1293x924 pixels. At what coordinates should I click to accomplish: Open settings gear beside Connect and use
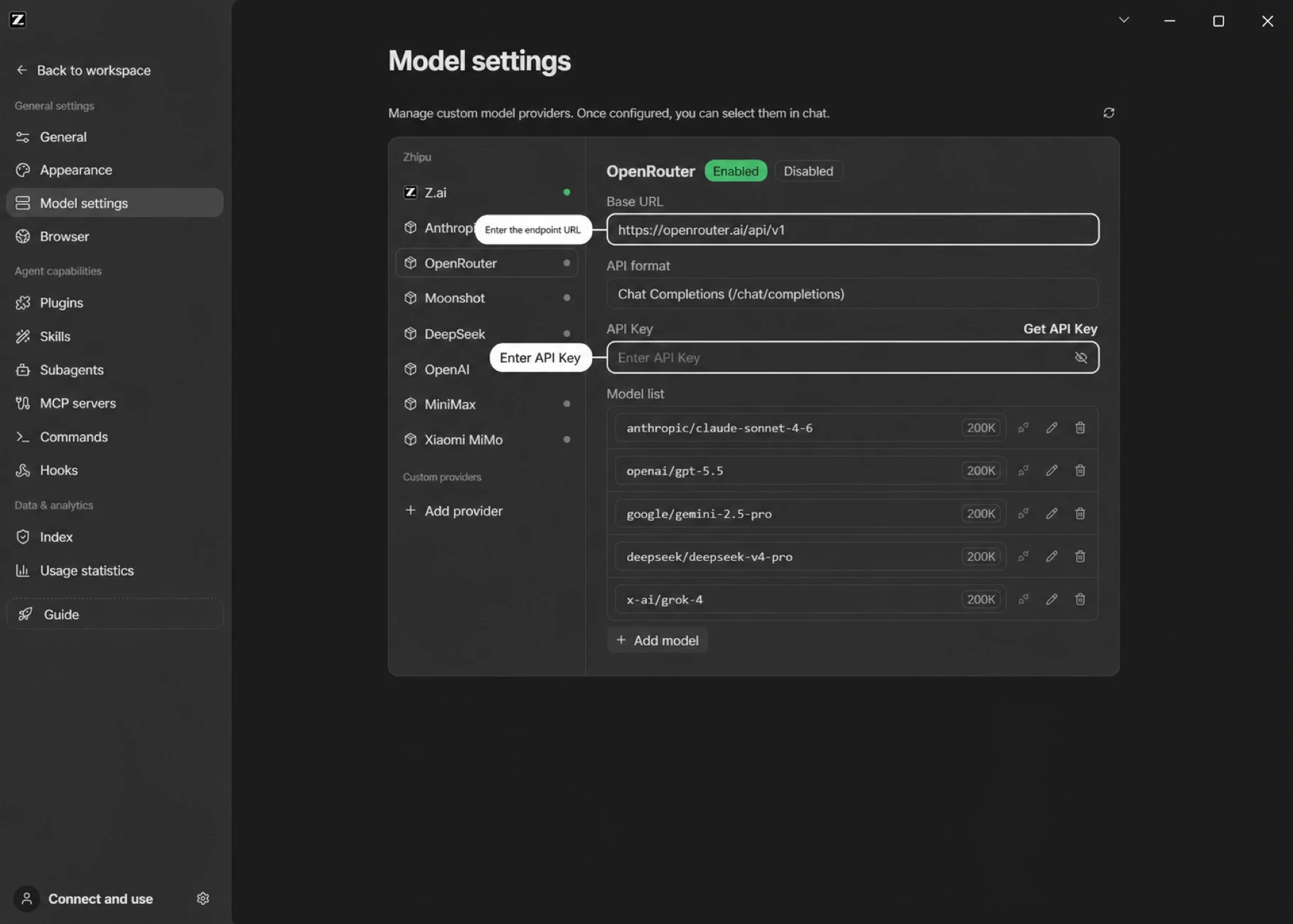coord(203,898)
